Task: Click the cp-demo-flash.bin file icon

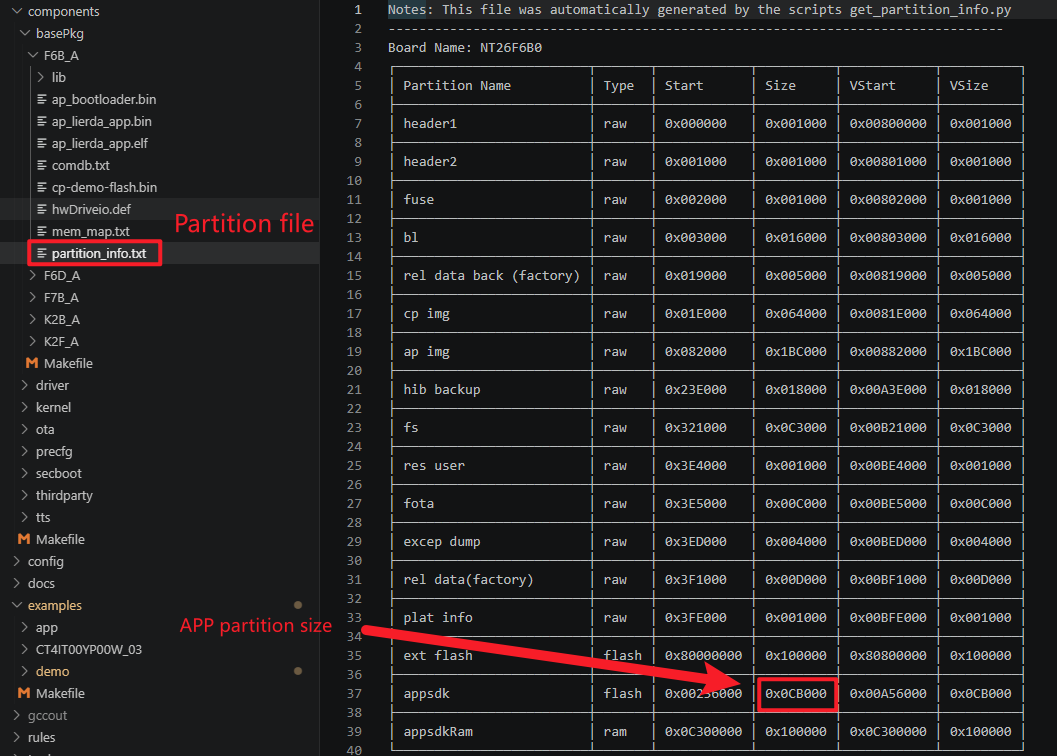Action: point(42,187)
